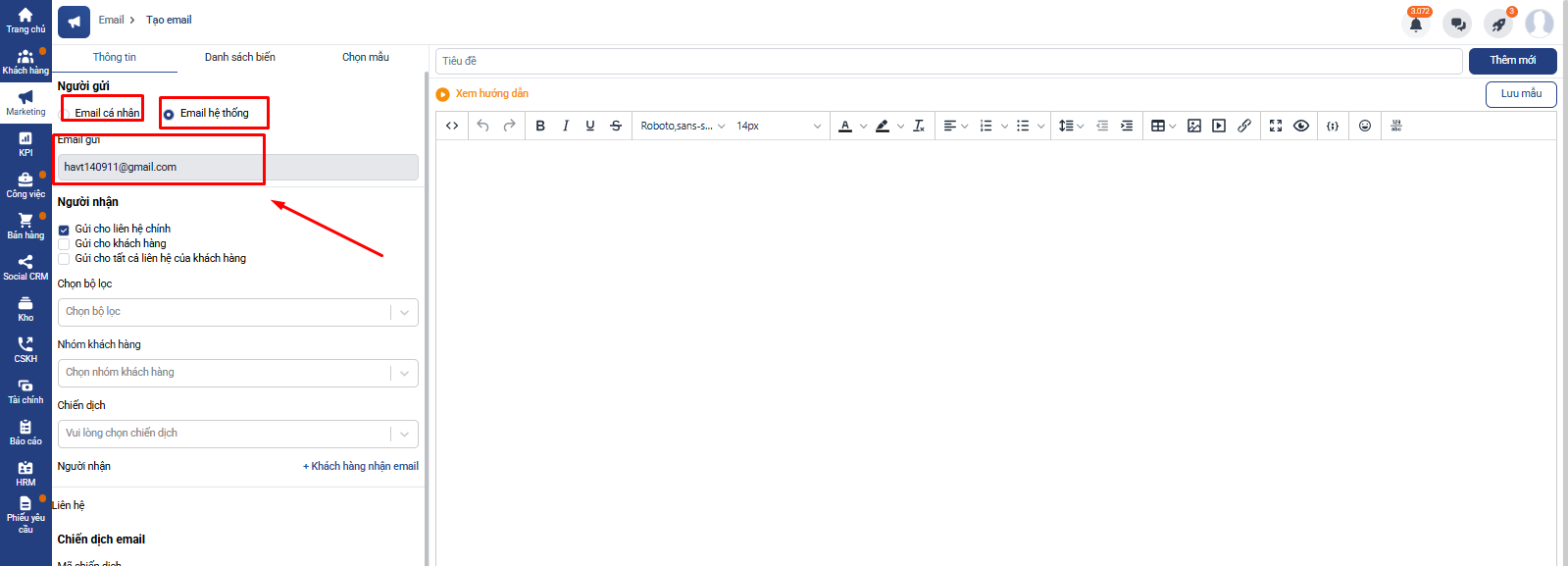Click the Thêm mới button
The image size is (1568, 566).
click(x=1512, y=61)
